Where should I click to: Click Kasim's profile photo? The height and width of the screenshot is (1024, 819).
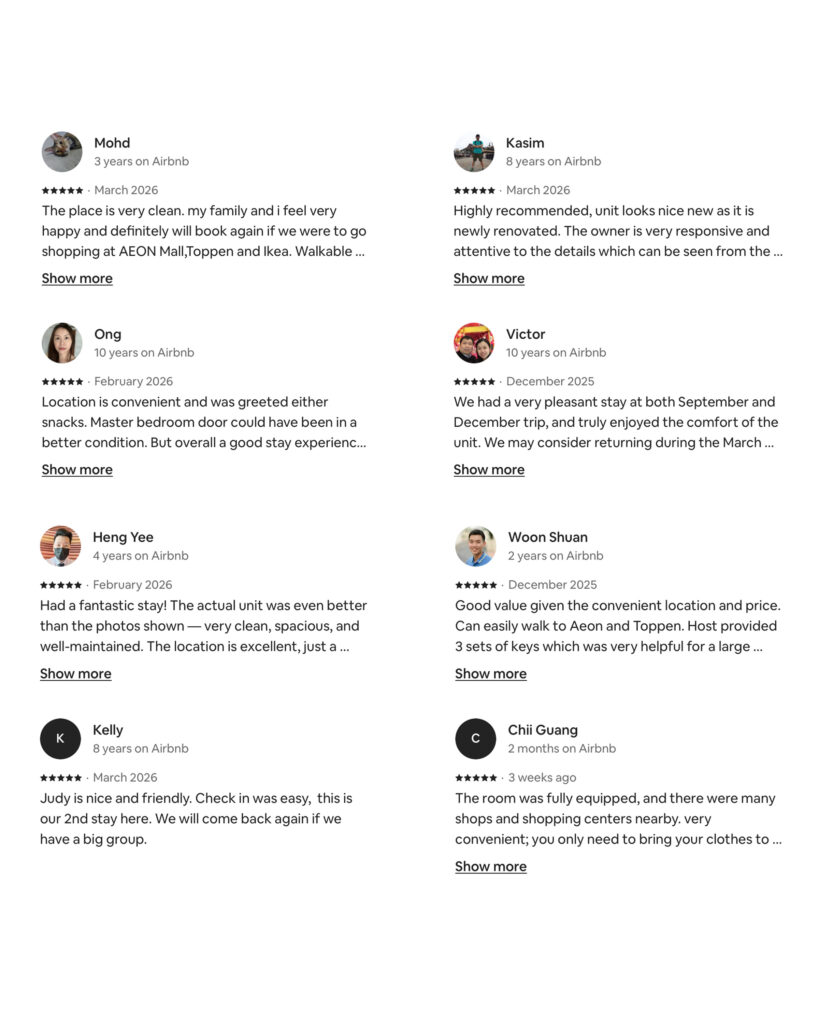474,152
